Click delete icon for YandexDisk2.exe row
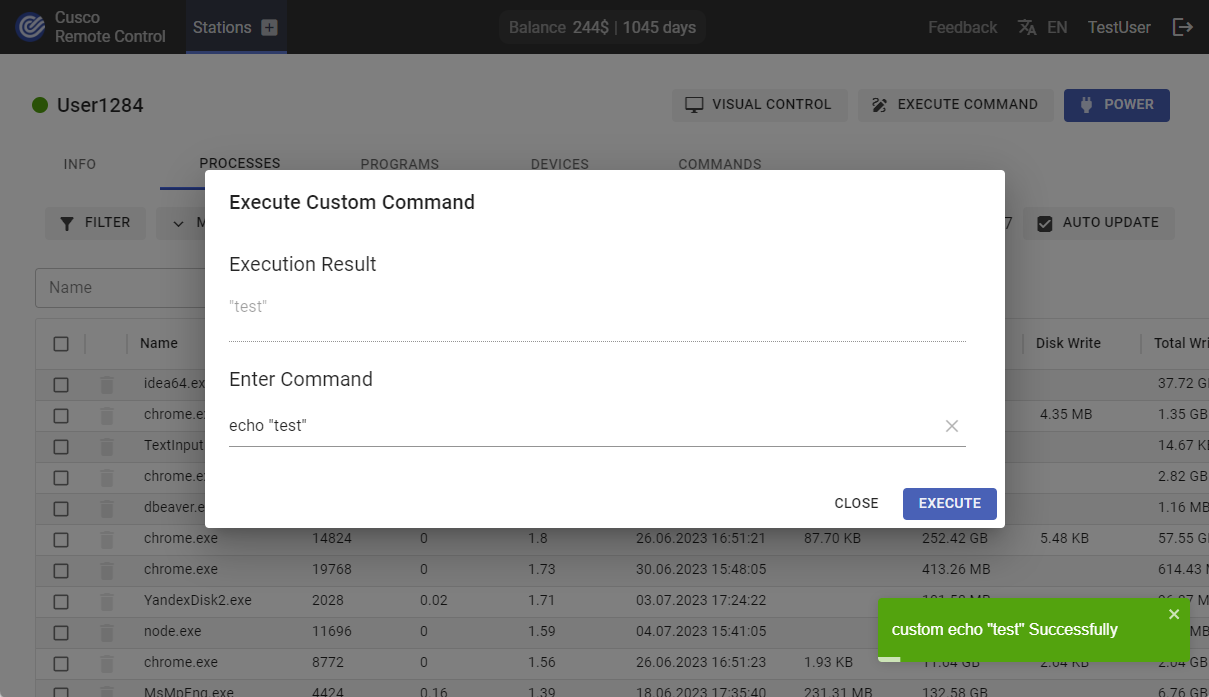The width and height of the screenshot is (1209, 697). pos(107,601)
